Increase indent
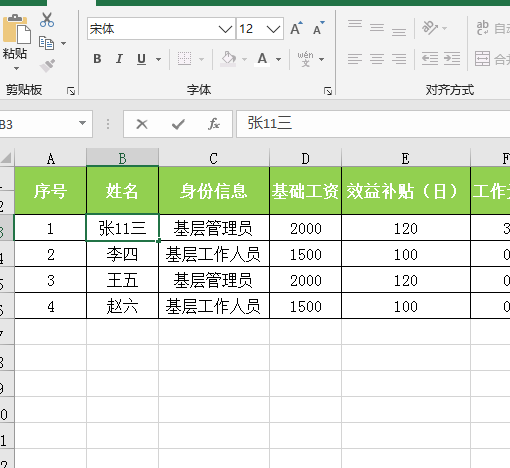510x468 pixels. [452, 59]
